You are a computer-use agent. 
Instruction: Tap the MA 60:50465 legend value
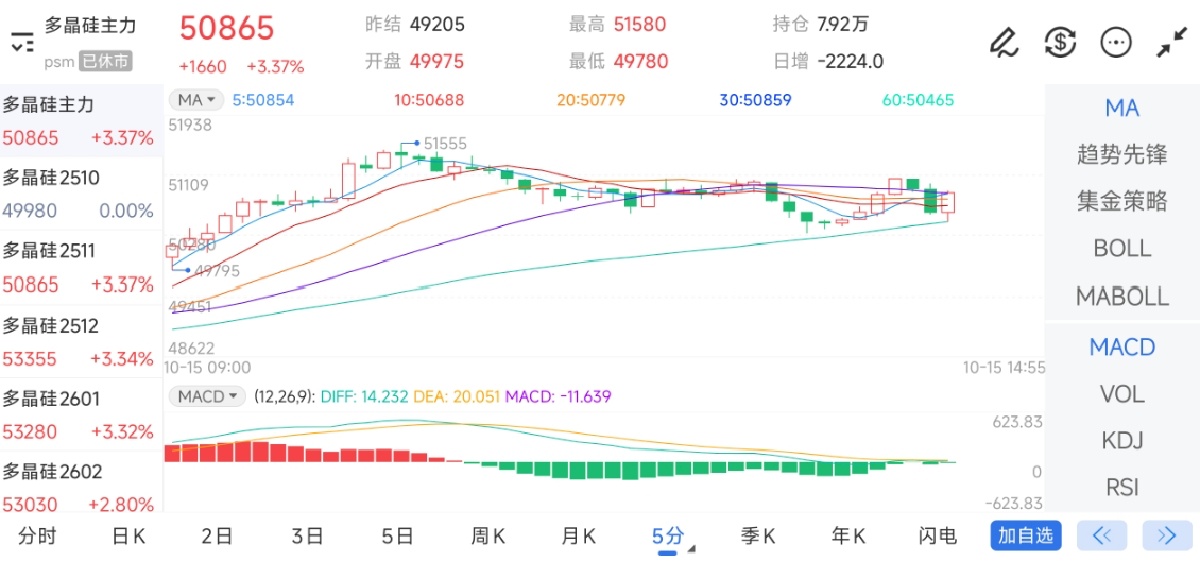tap(918, 100)
